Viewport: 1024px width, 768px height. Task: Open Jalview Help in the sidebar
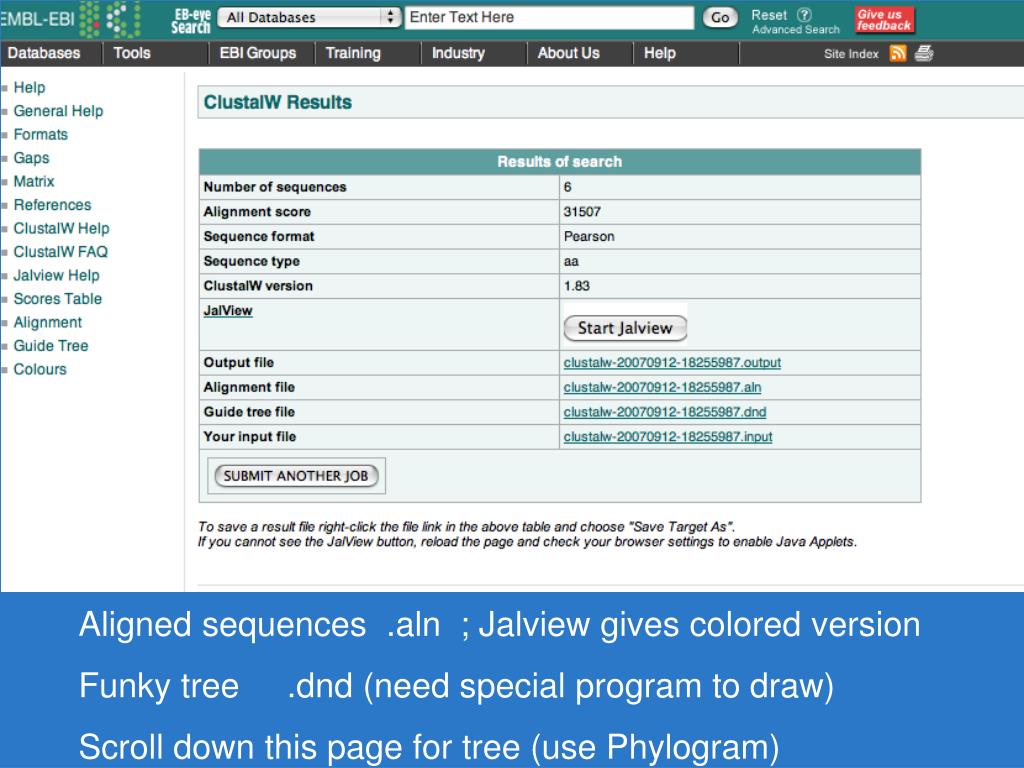coord(56,276)
